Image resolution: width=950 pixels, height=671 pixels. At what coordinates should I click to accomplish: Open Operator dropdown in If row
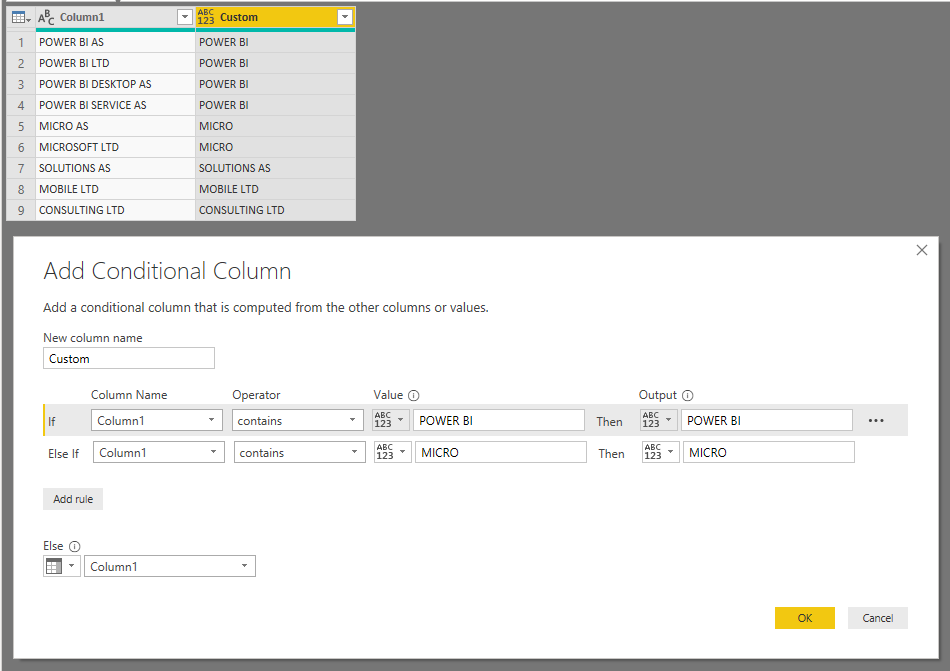click(x=297, y=420)
